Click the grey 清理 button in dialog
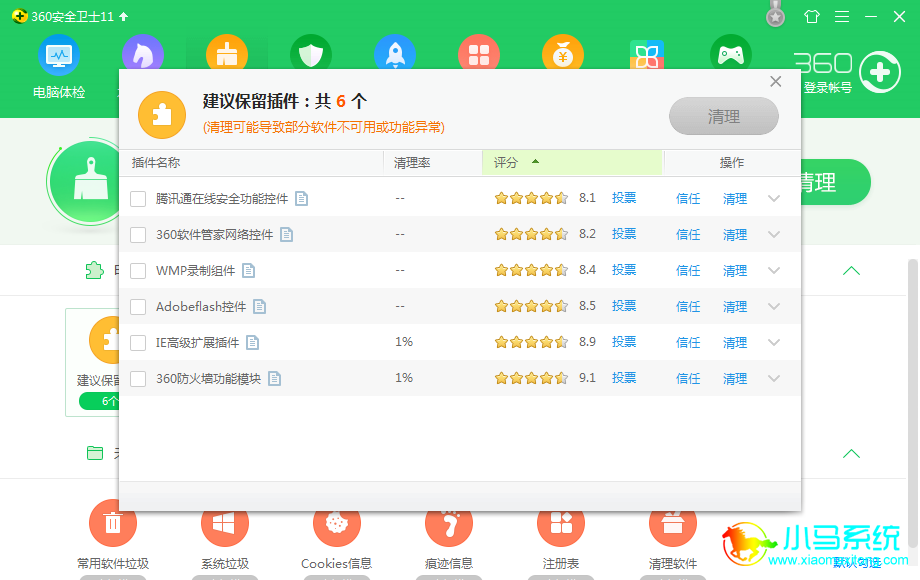 coord(723,116)
